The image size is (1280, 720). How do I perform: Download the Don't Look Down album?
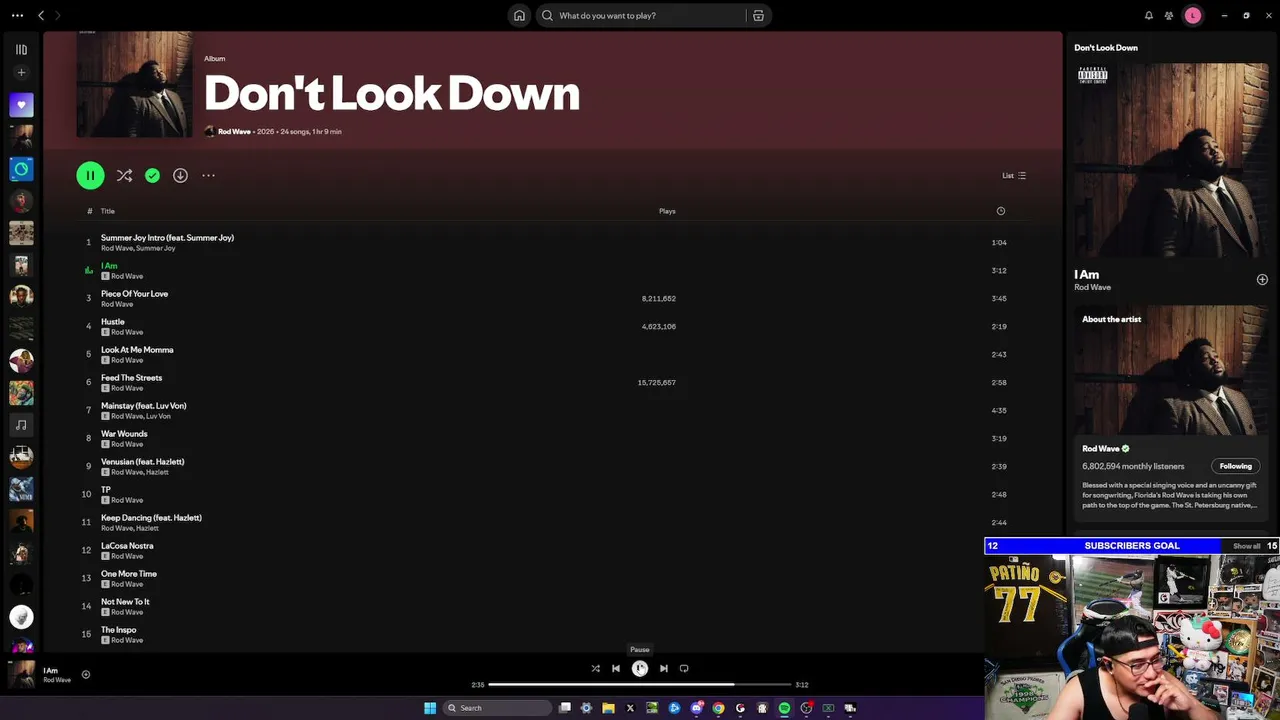pyautogui.click(x=180, y=175)
